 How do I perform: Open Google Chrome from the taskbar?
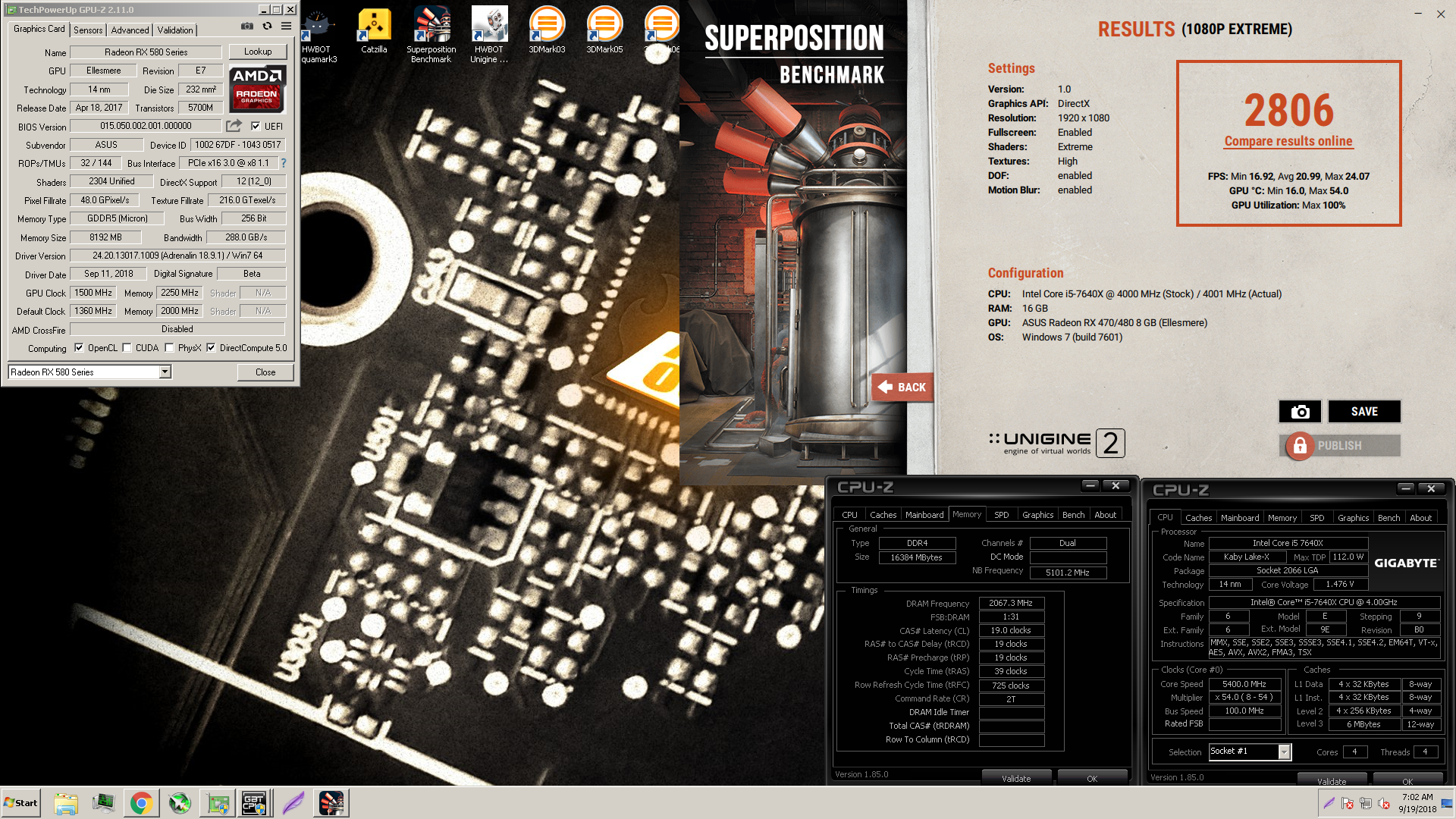[x=141, y=803]
